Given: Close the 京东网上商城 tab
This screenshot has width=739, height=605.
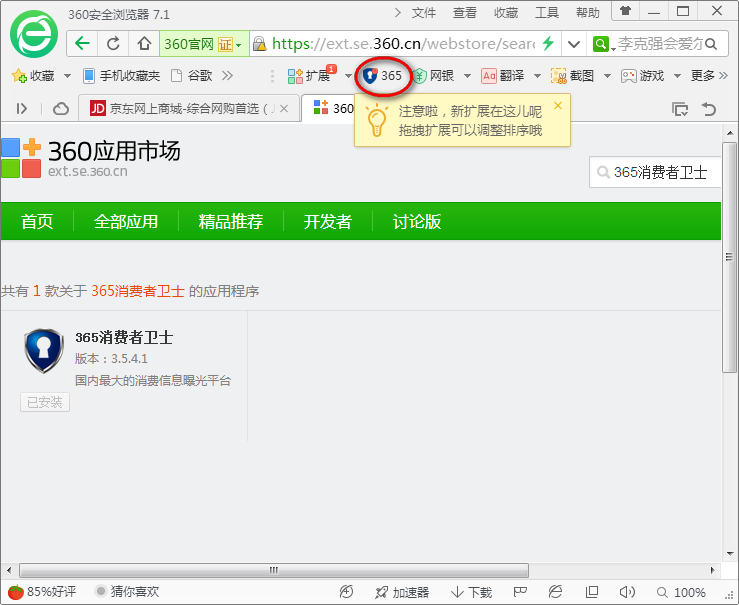Looking at the screenshot, I should coord(284,109).
